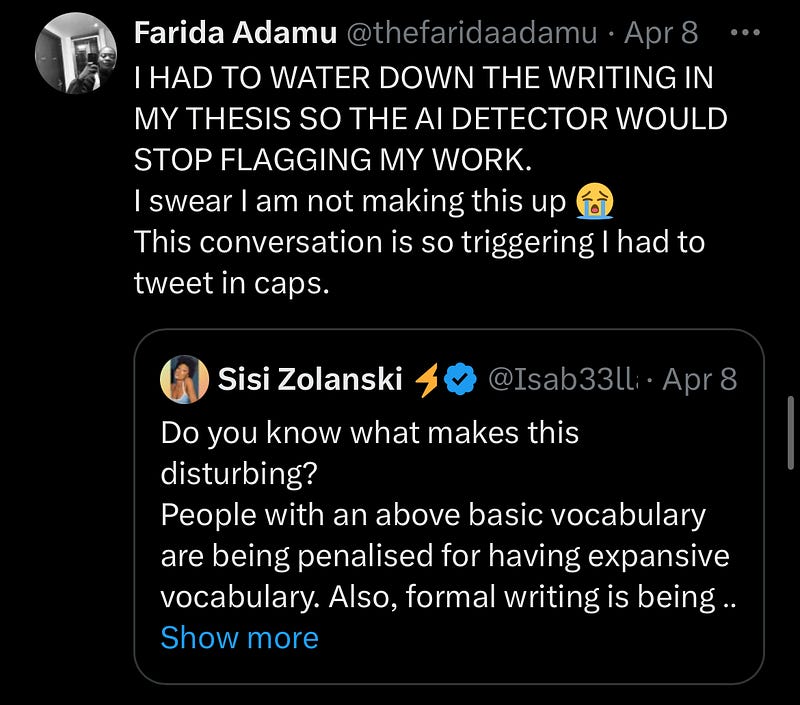Click the blue verified badge

click(x=459, y=379)
